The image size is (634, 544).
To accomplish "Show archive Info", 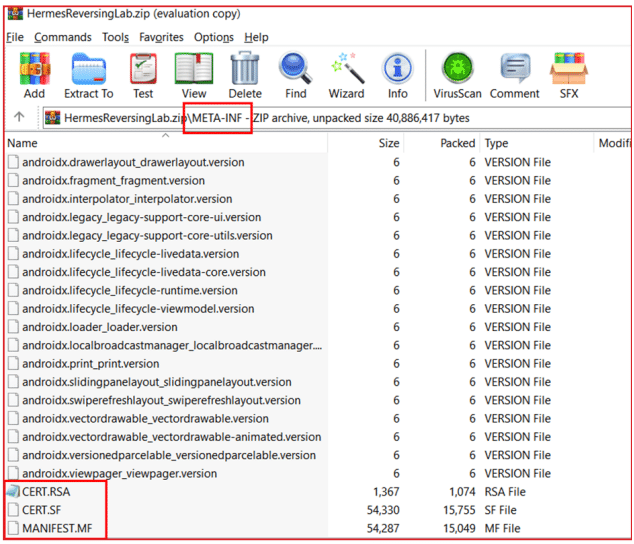I will point(397,68).
